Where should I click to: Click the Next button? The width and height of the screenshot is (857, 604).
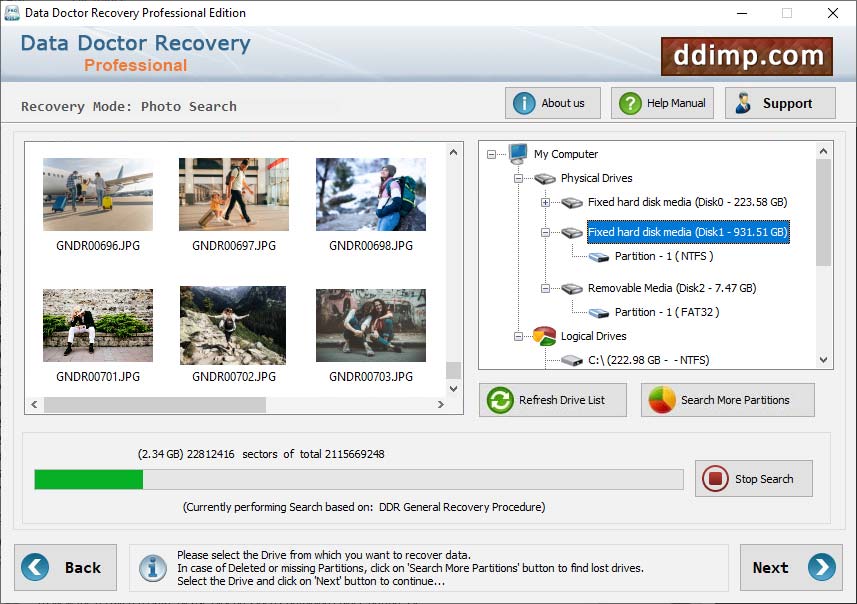coord(791,567)
